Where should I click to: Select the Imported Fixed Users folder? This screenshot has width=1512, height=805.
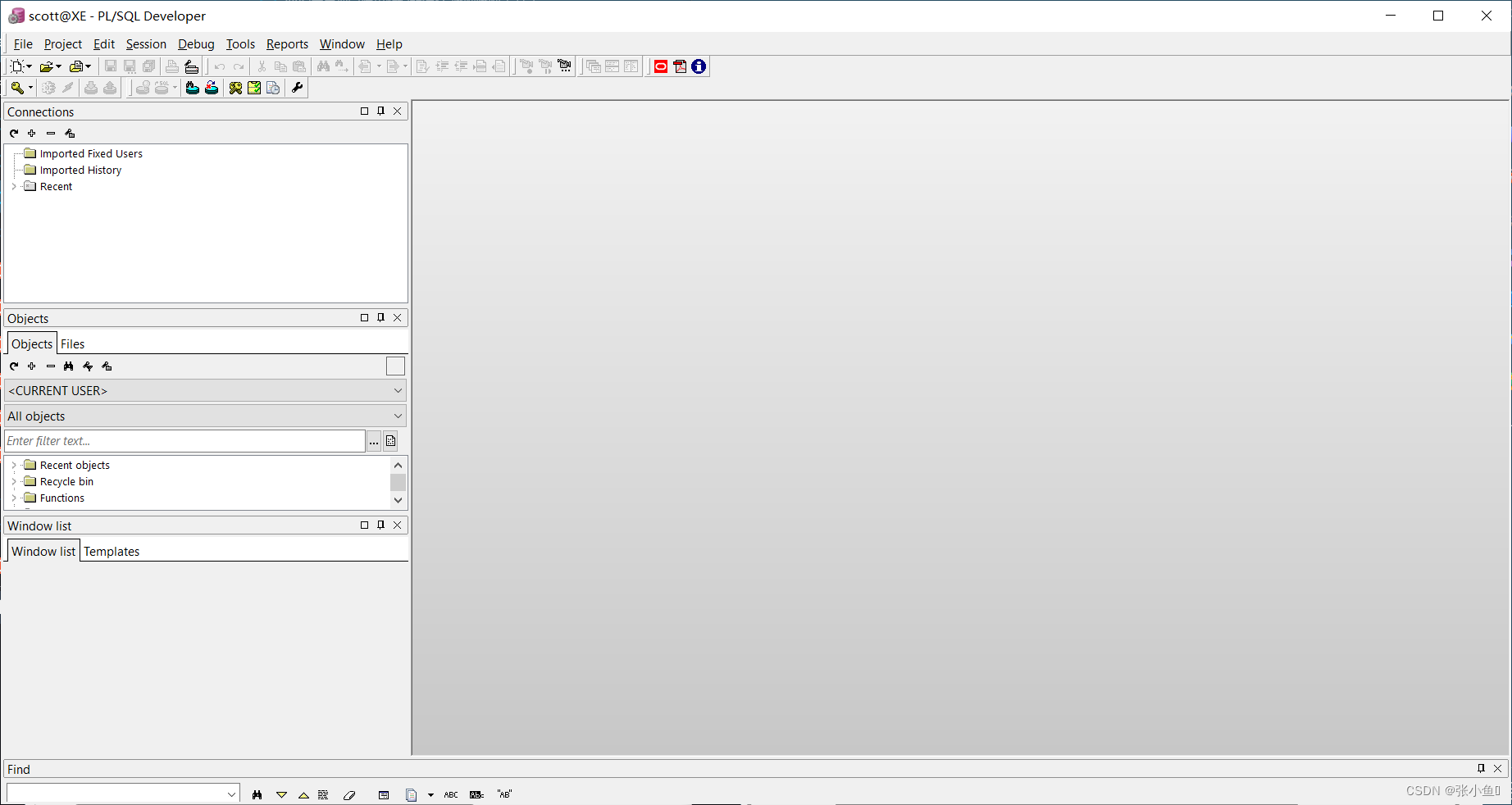click(91, 154)
